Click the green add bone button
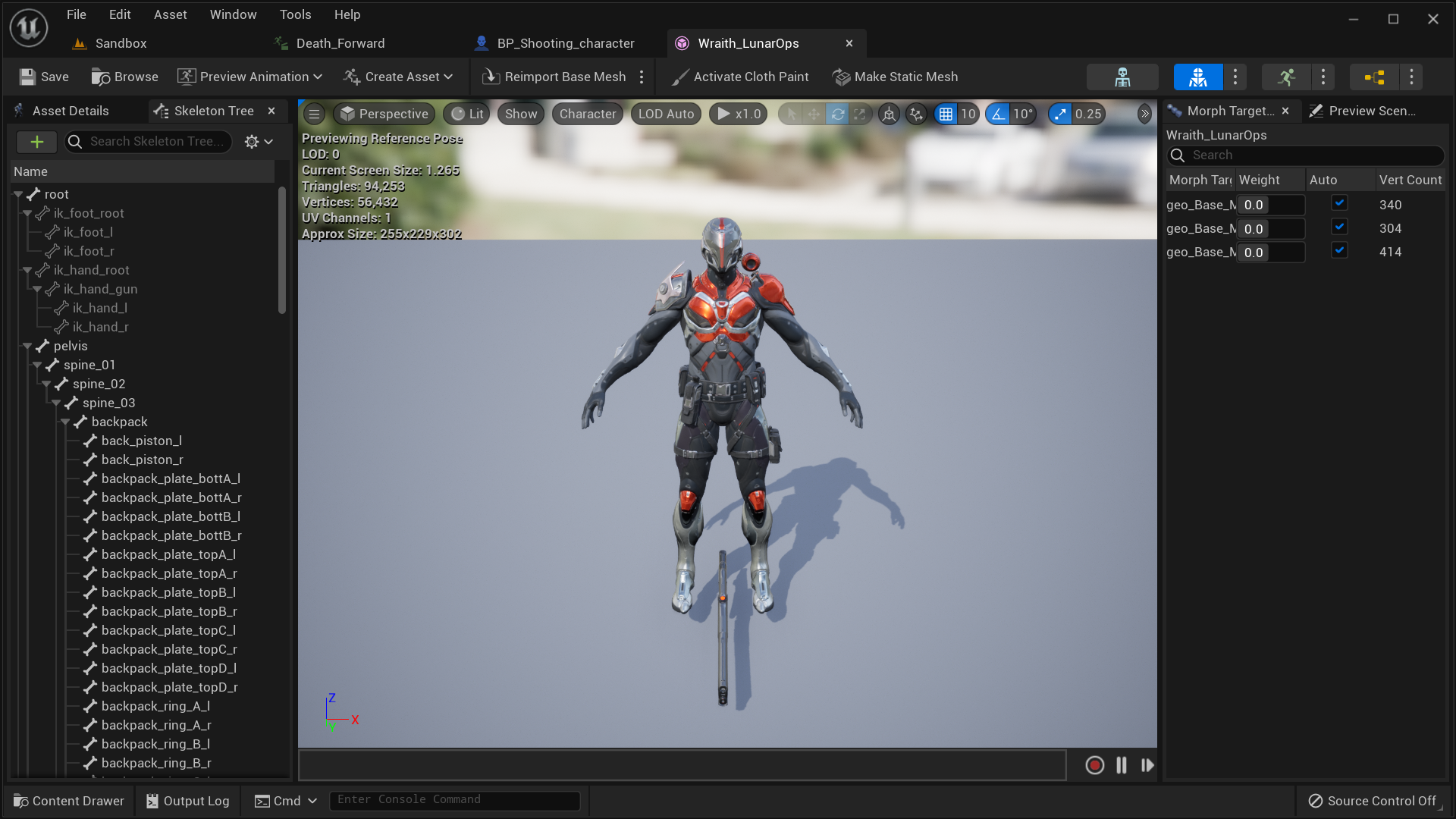 coord(36,141)
